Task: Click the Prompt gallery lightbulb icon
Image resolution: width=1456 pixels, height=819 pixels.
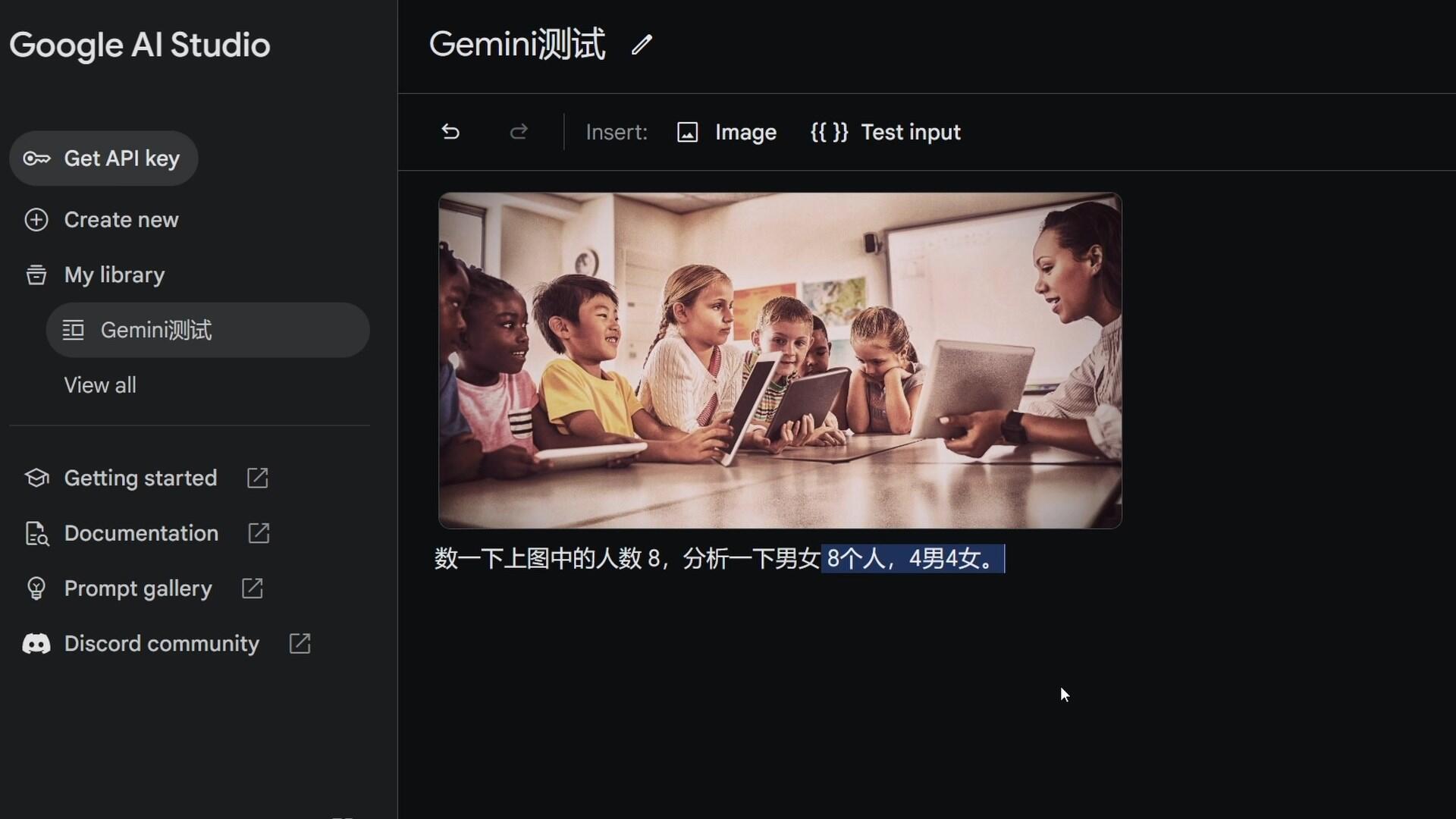Action: pos(36,588)
